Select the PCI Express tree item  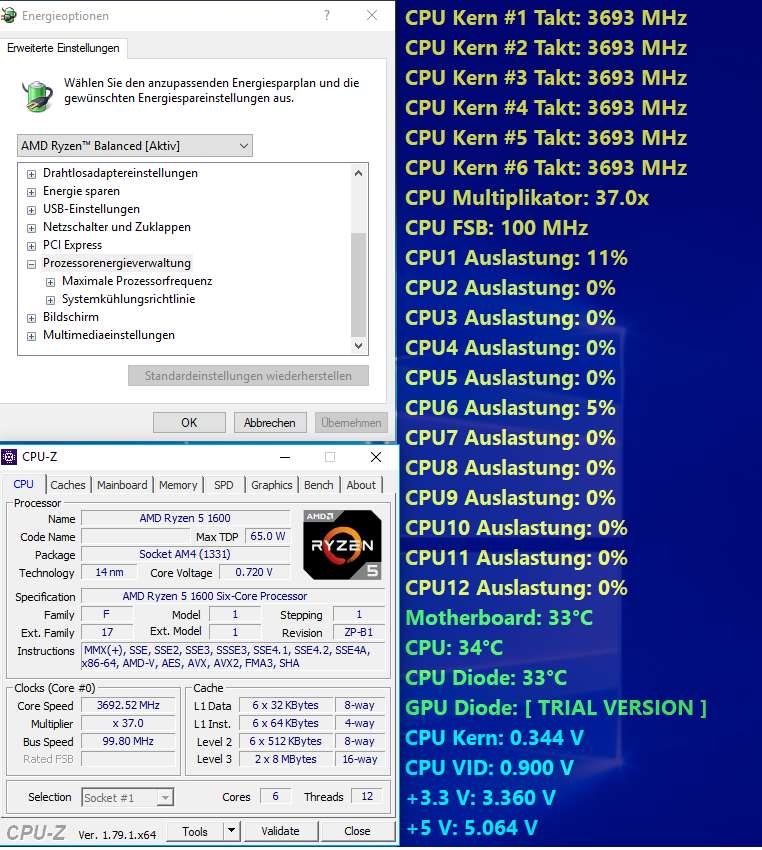[73, 245]
